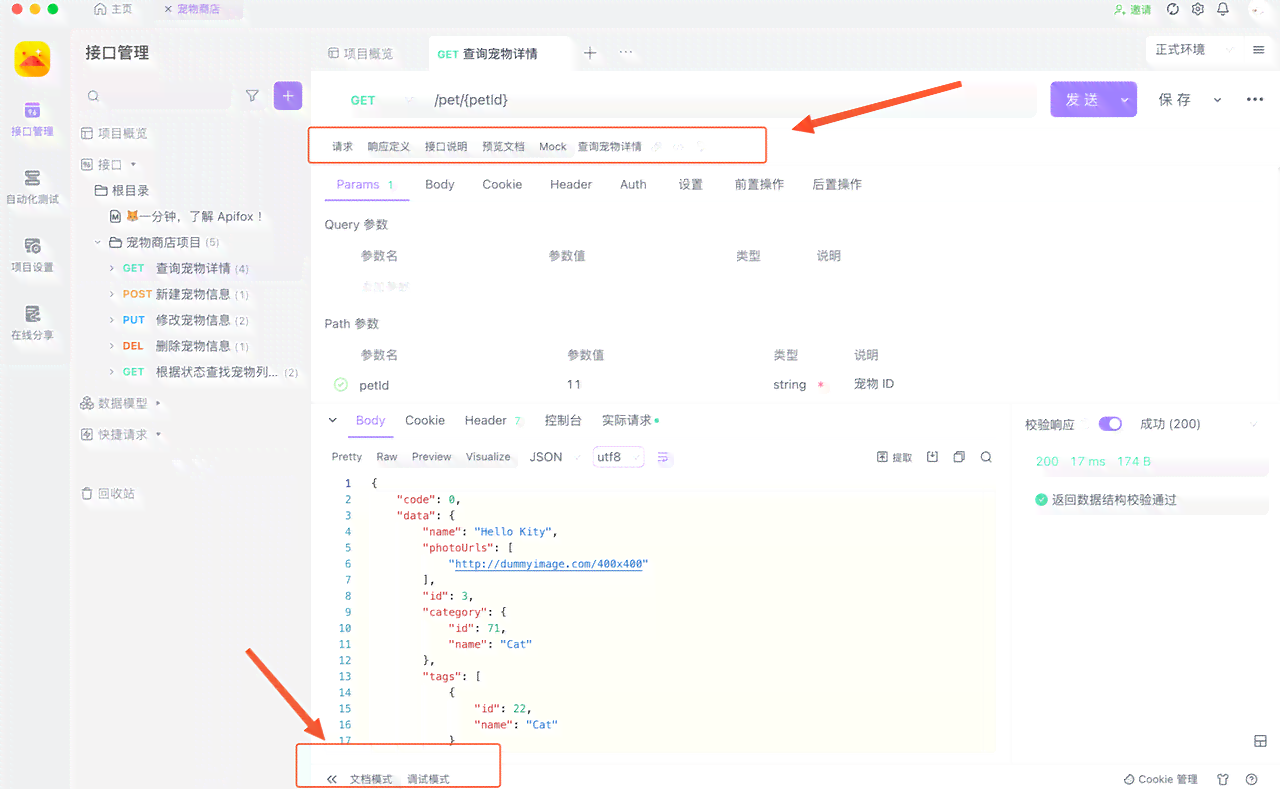
Task: Click the yellow project logo icon
Action: (32, 60)
